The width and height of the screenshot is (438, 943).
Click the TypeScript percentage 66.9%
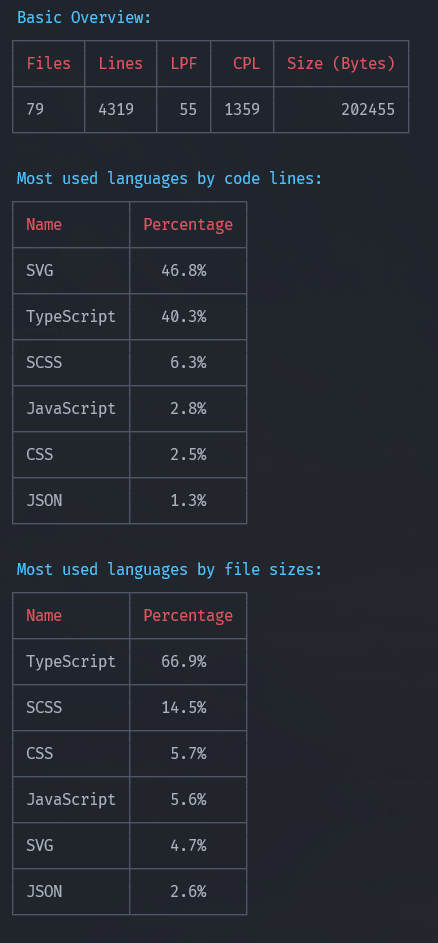(184, 661)
